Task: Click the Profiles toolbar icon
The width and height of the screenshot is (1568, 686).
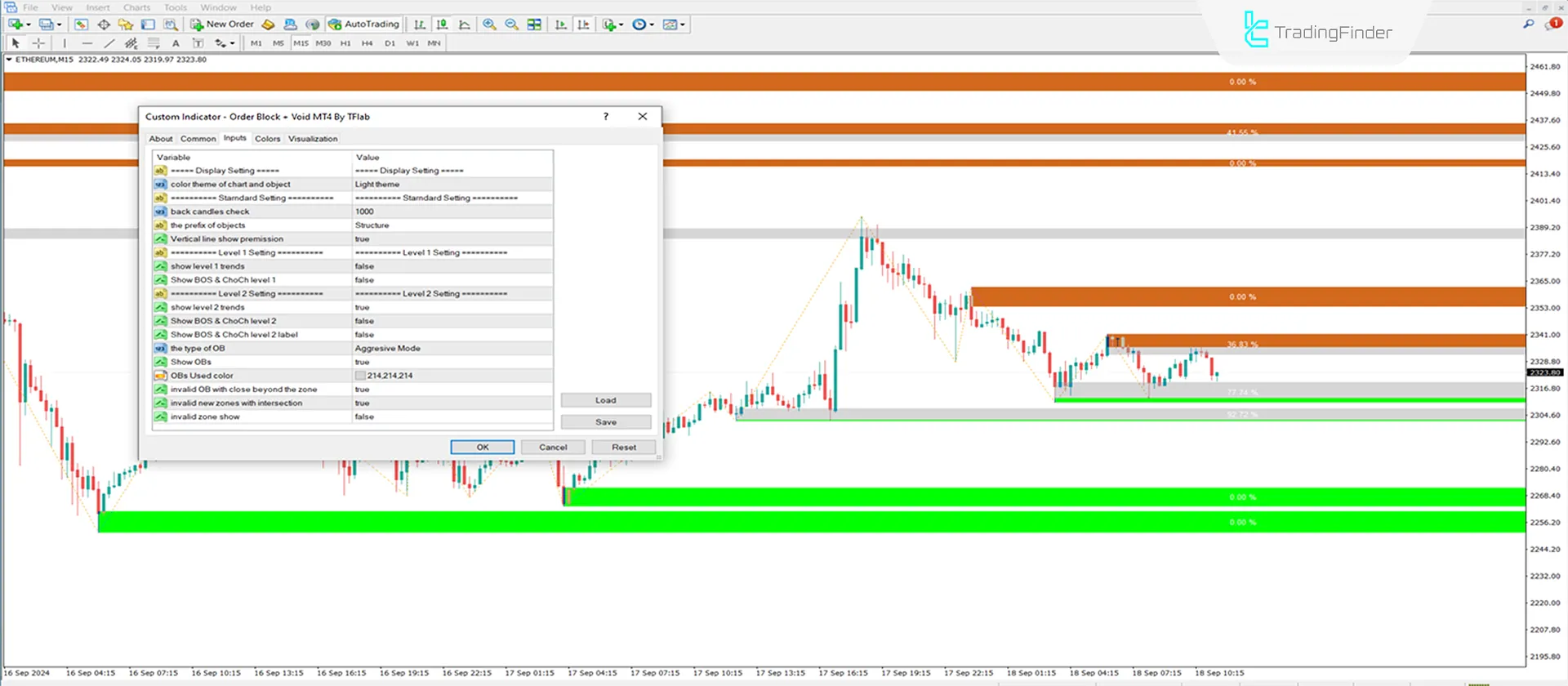Action: tap(47, 24)
